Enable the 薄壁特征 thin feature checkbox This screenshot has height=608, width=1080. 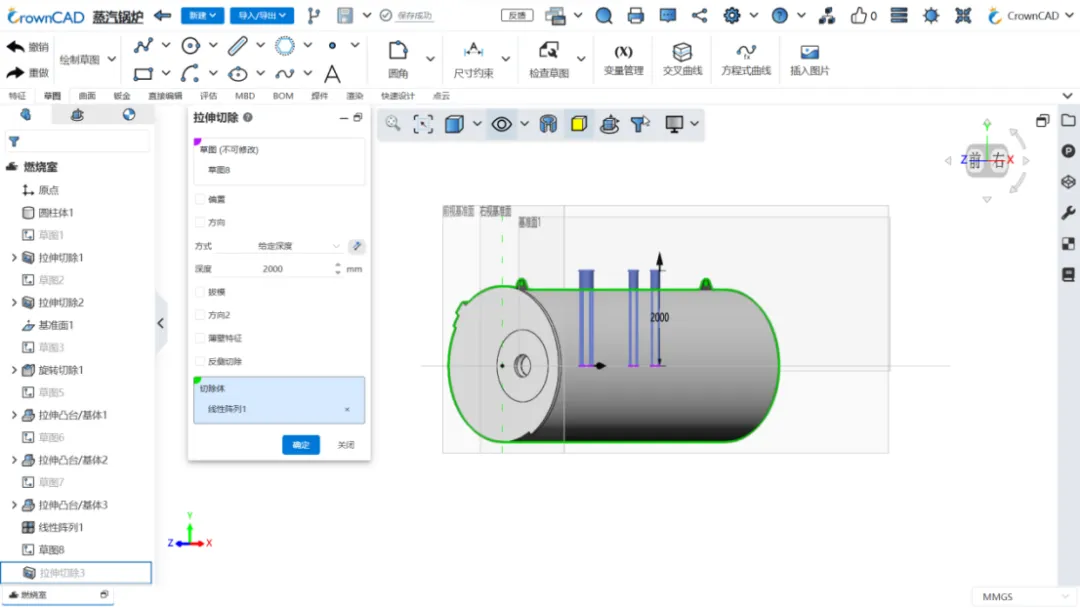click(200, 338)
